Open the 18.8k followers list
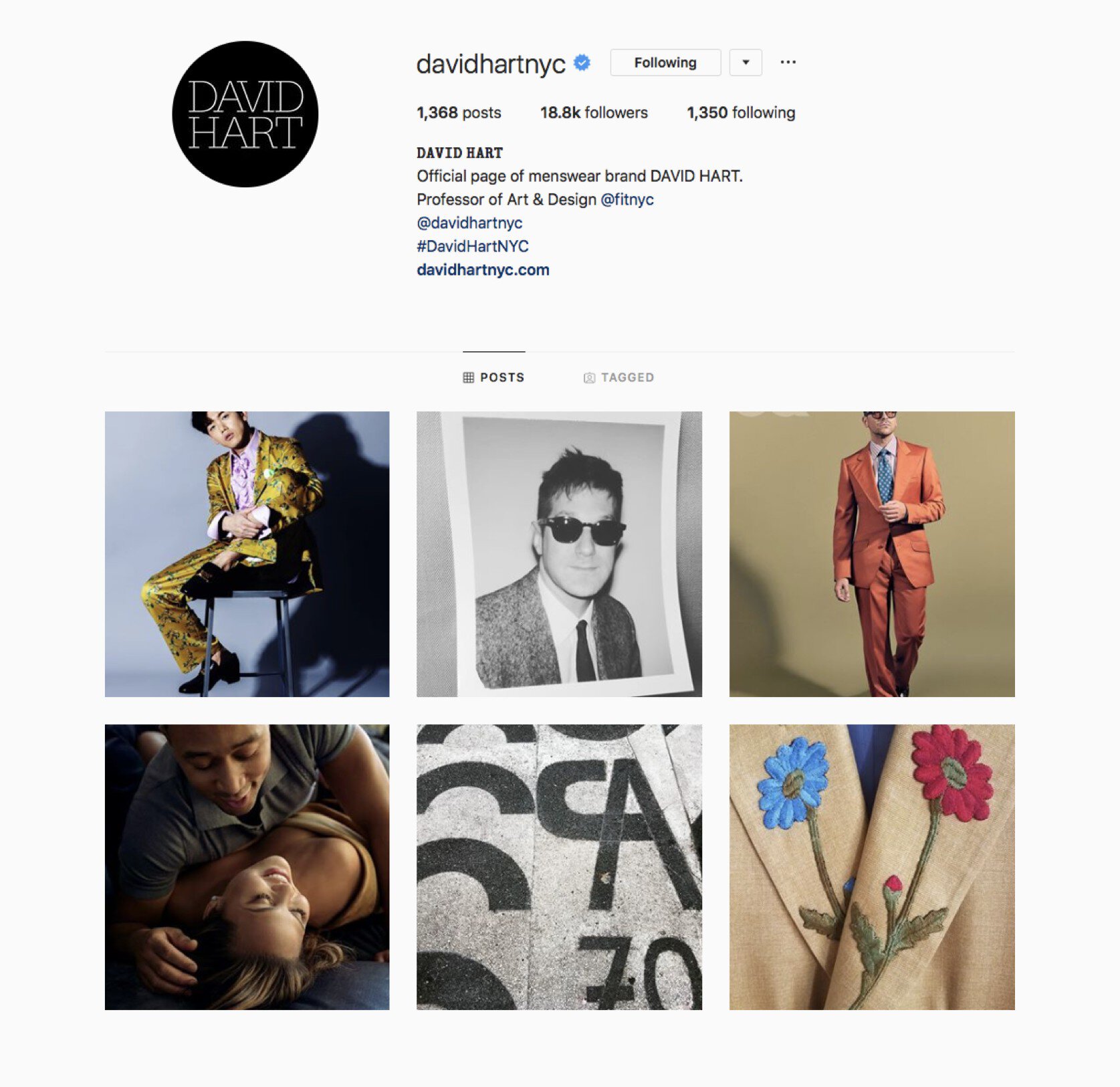 (594, 112)
